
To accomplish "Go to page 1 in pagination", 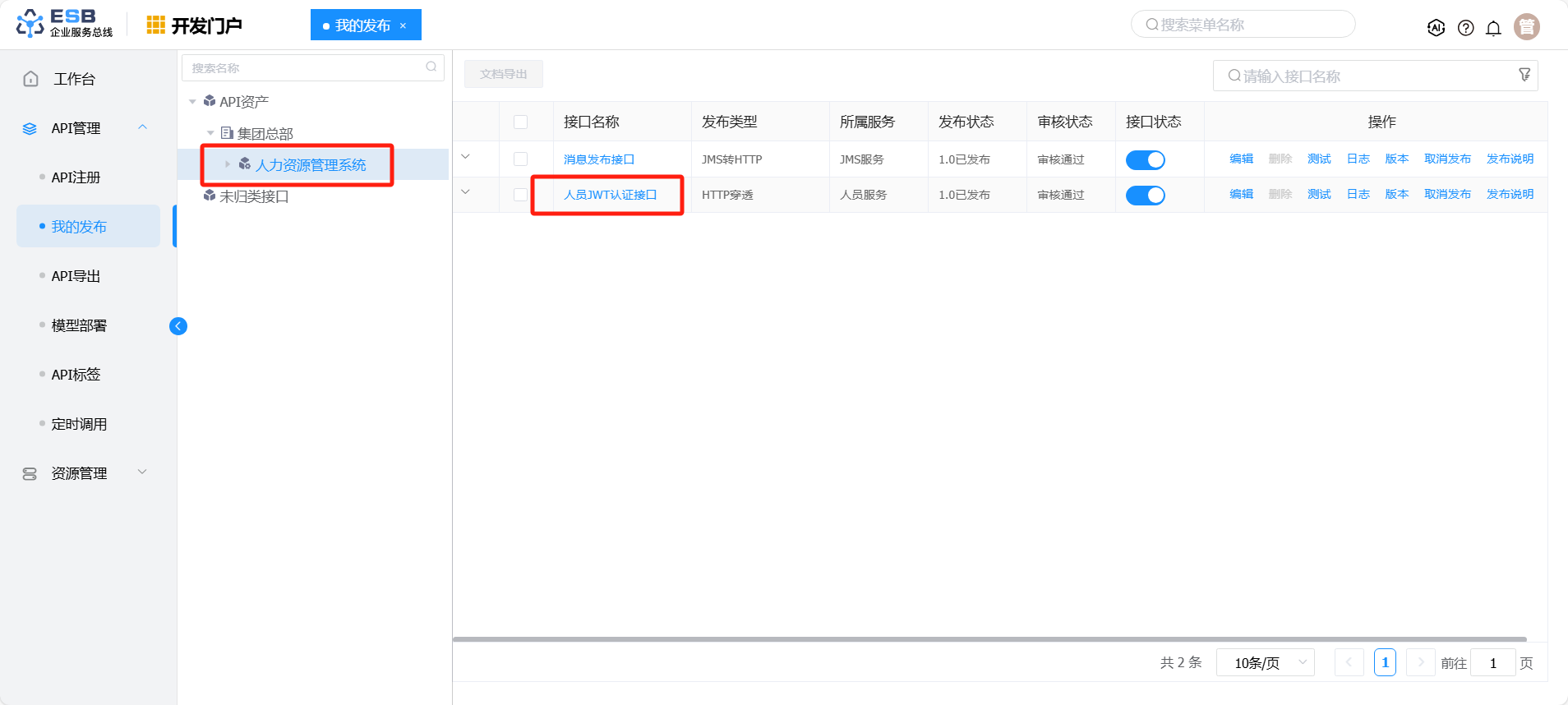I will pos(1385,662).
